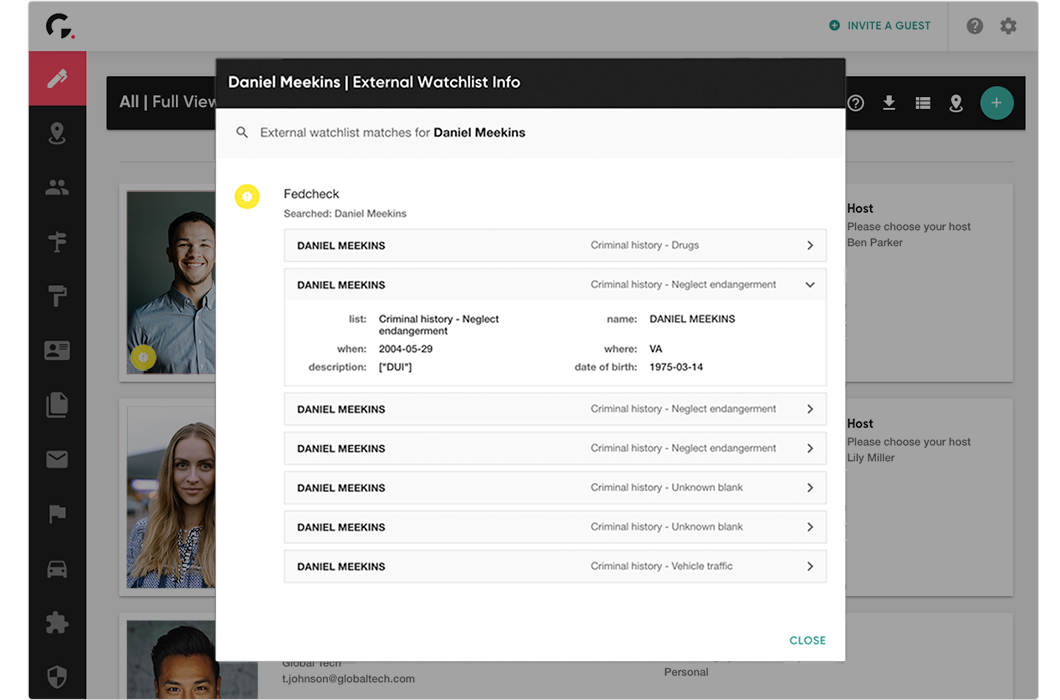Switch to list view icon

923,103
